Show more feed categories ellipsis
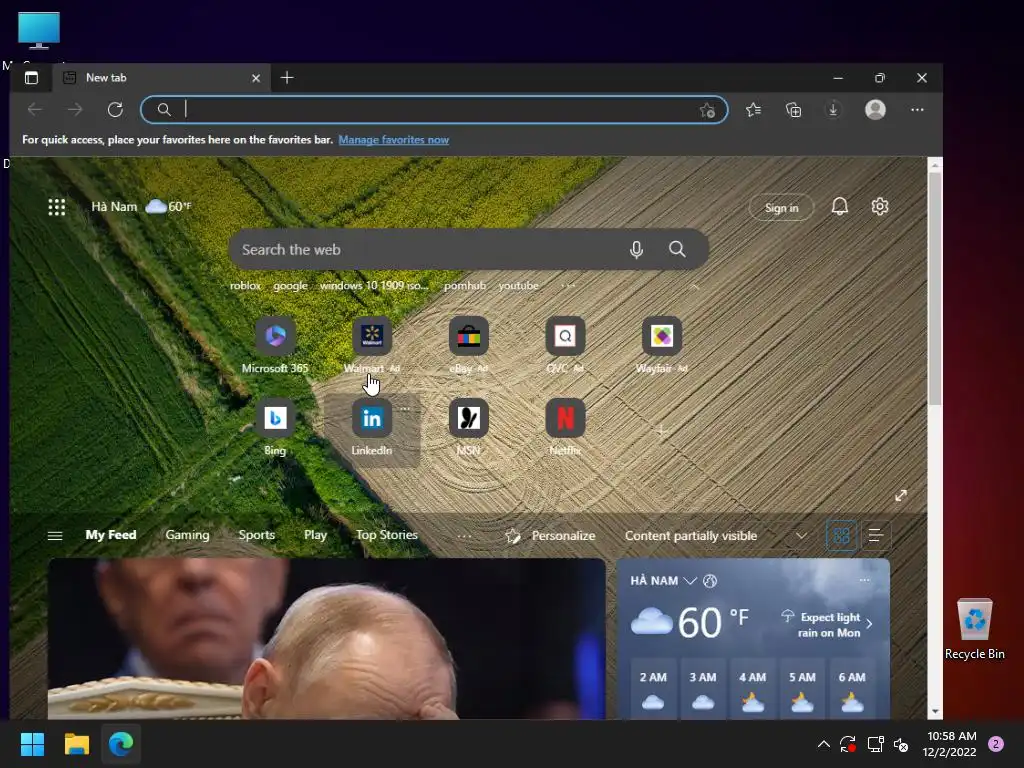This screenshot has width=1024, height=768. pos(464,536)
